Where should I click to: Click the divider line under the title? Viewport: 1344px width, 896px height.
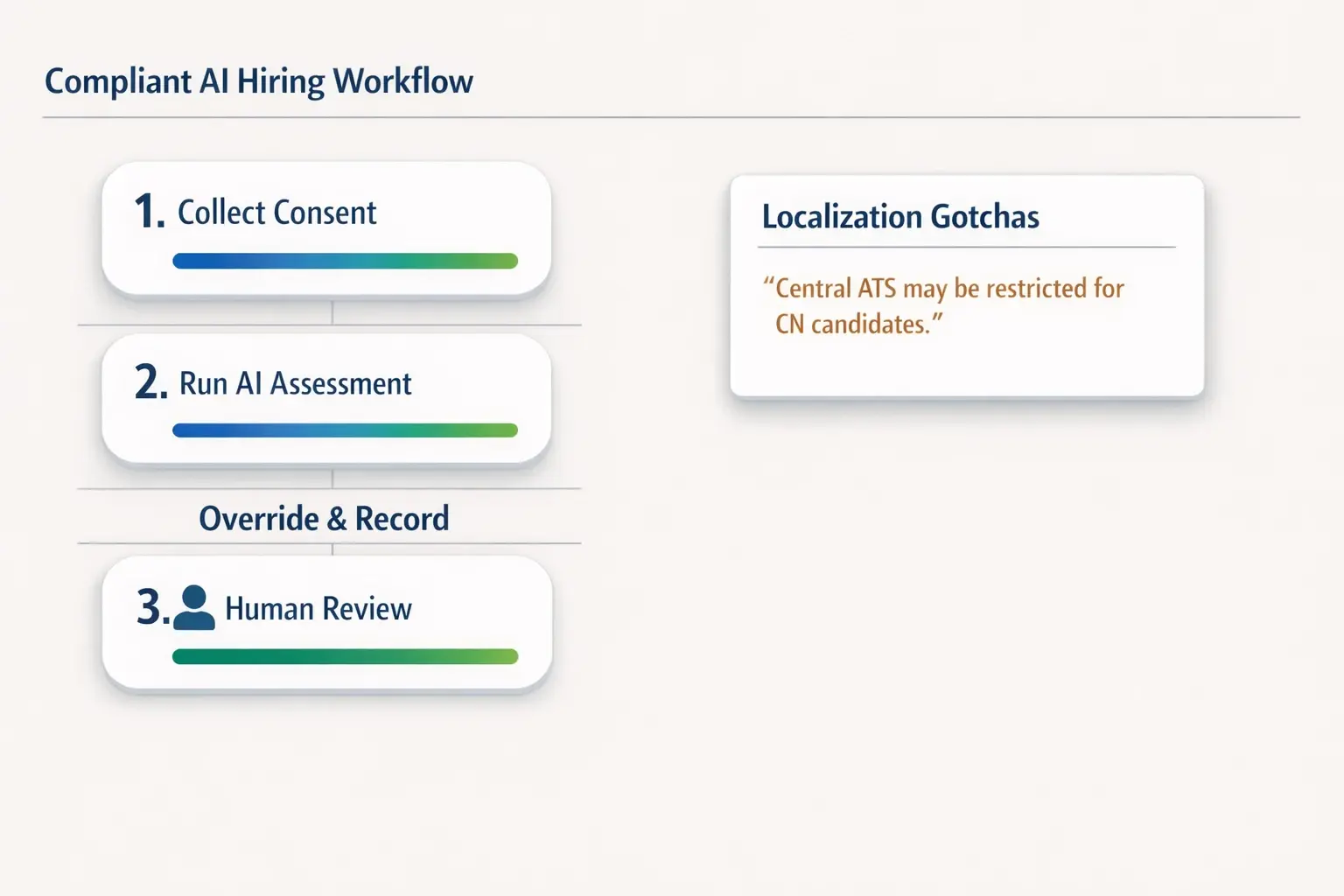(x=672, y=112)
